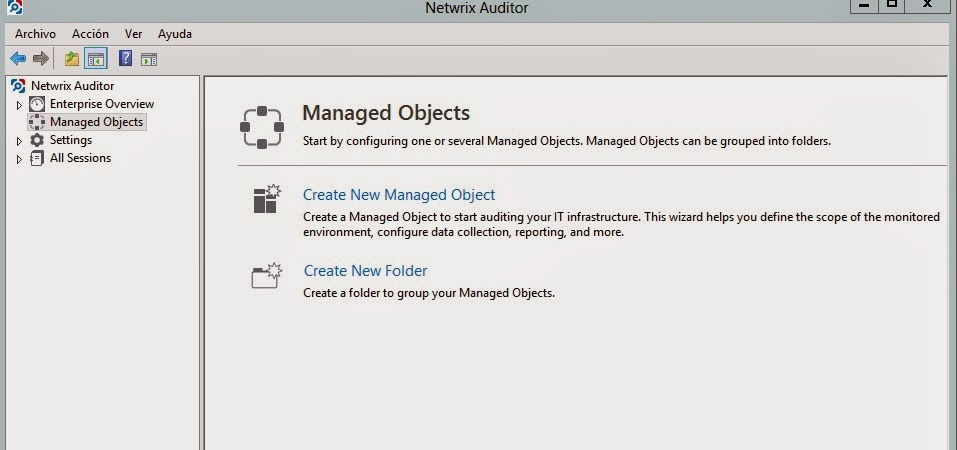Expand the All Sessions tree node
This screenshot has width=957, height=450.
click(19, 159)
